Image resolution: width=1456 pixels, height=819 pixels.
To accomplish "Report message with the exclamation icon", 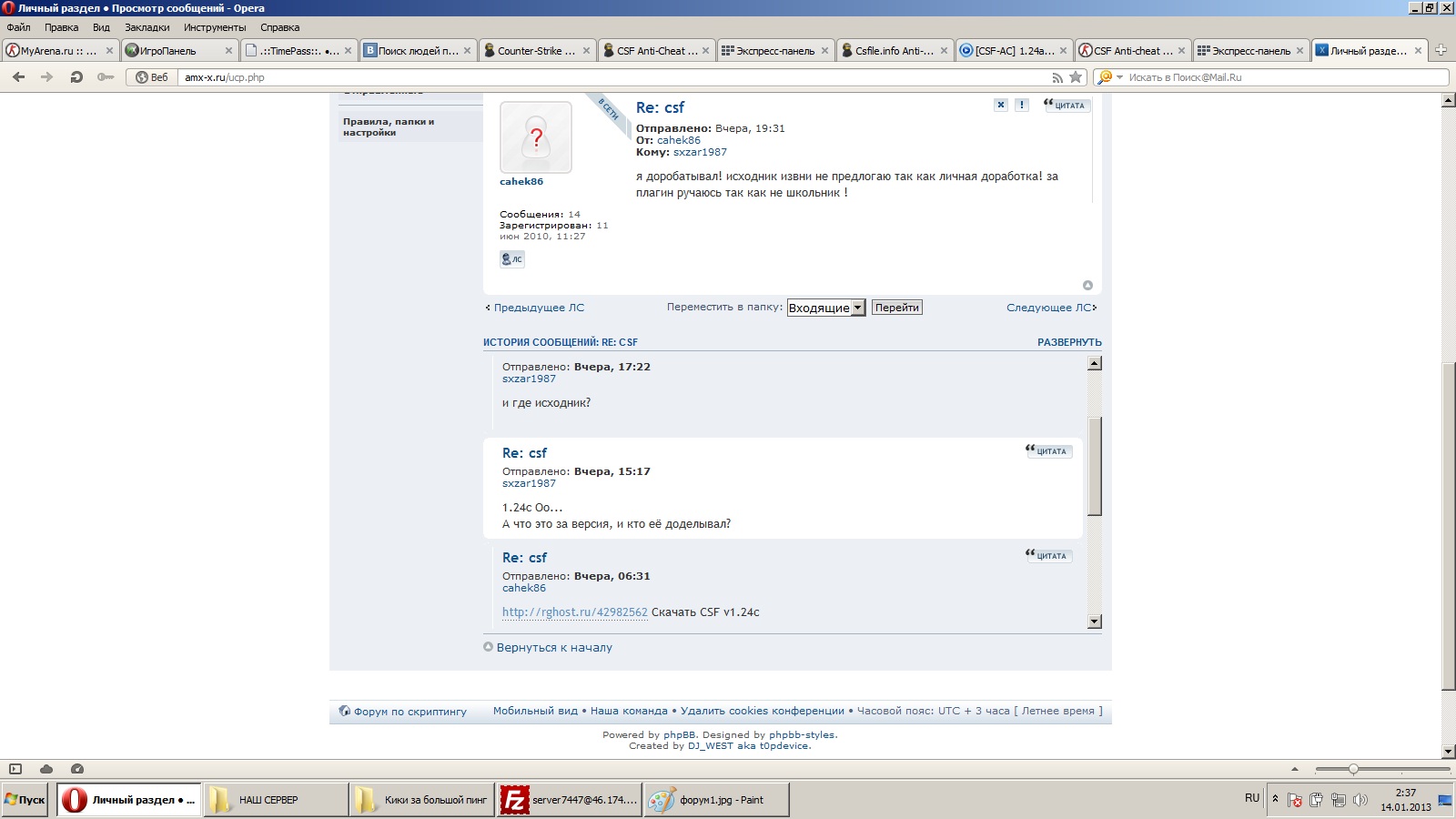I will [x=1022, y=105].
